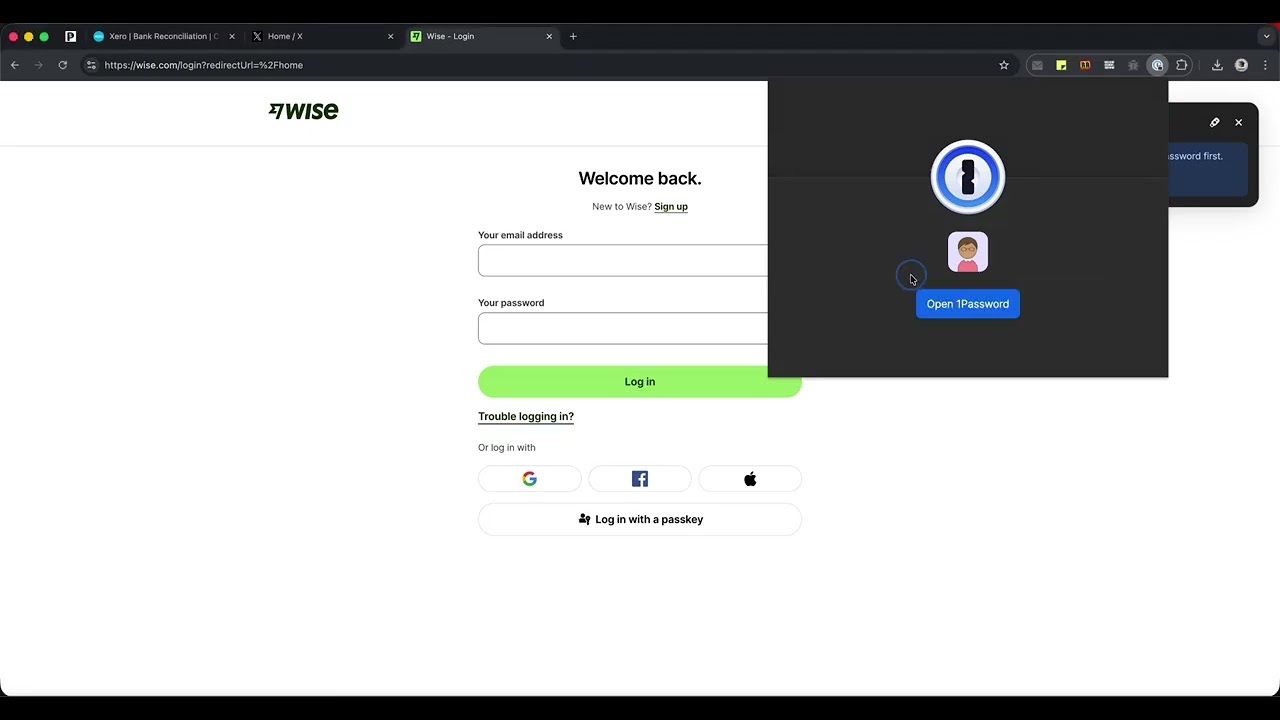Click the Wise logo
Viewport: 1280px width, 720px height.
point(304,111)
